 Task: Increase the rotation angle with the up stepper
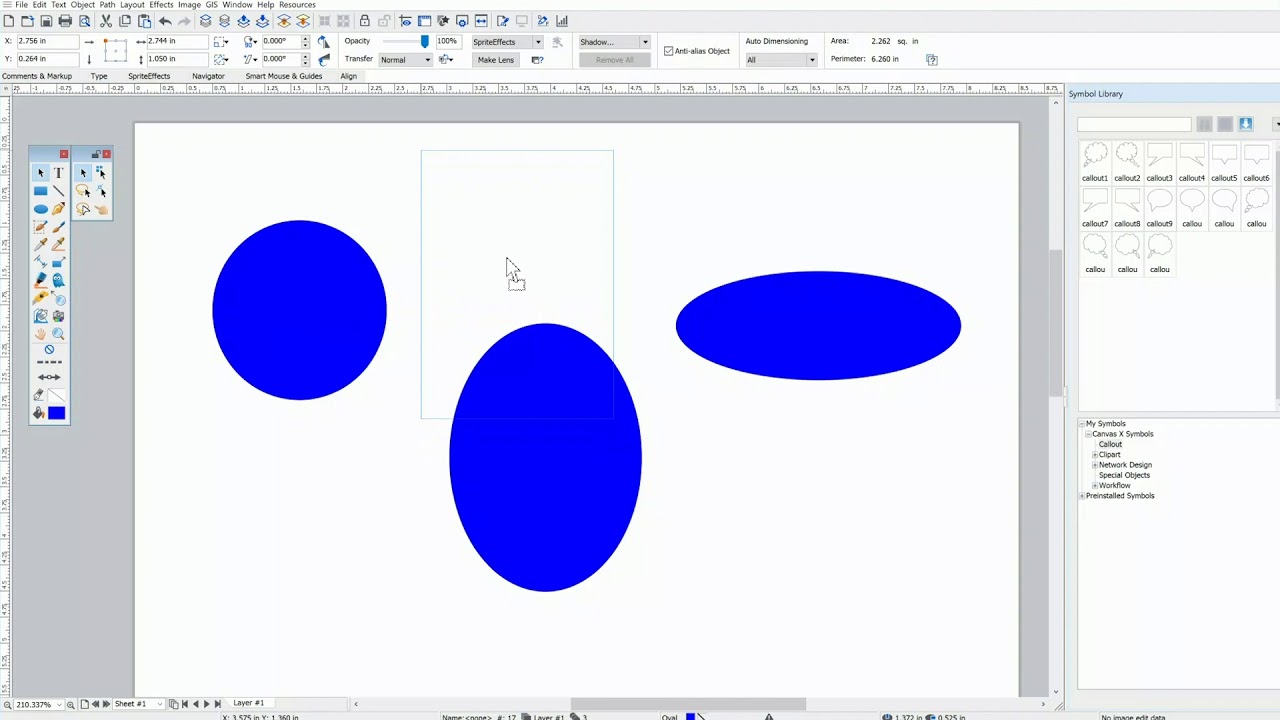[x=305, y=38]
